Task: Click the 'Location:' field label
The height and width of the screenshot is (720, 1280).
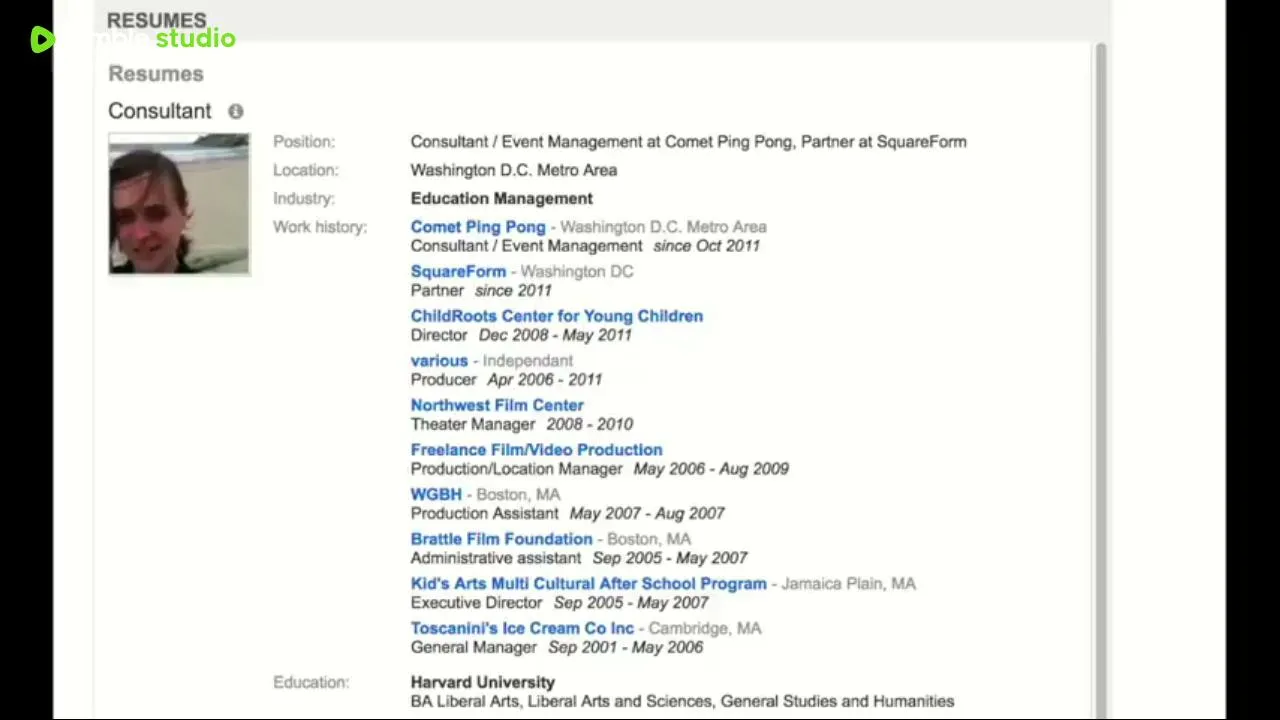Action: [x=306, y=170]
